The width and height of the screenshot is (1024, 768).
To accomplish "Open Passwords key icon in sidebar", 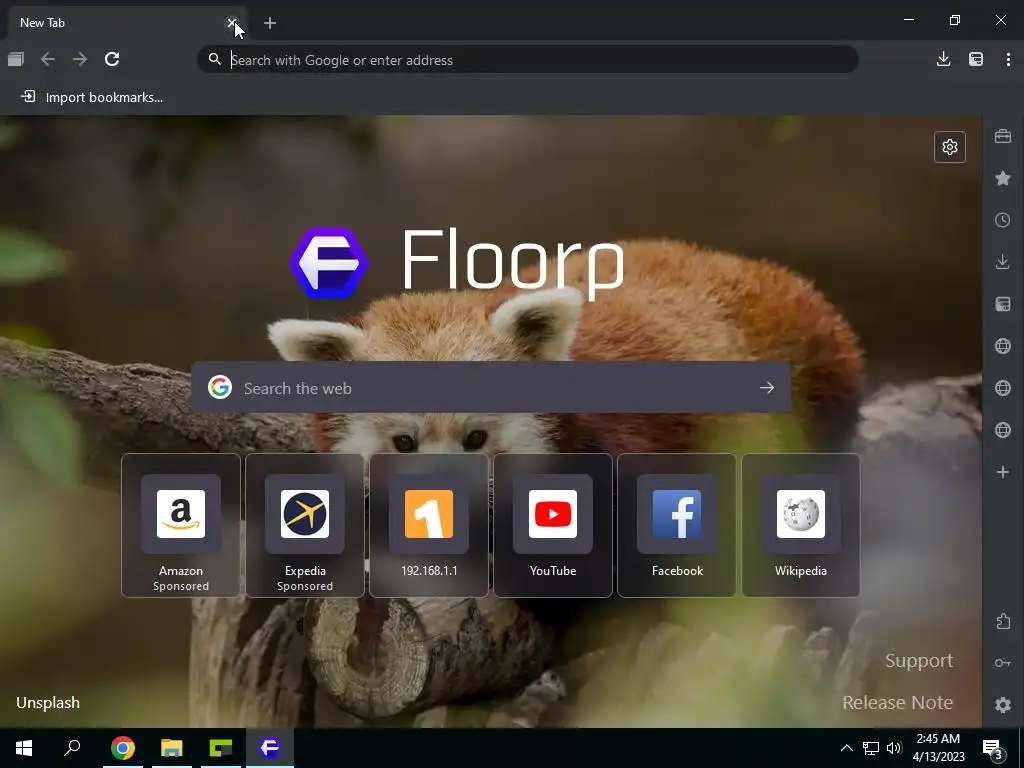I will 1003,663.
